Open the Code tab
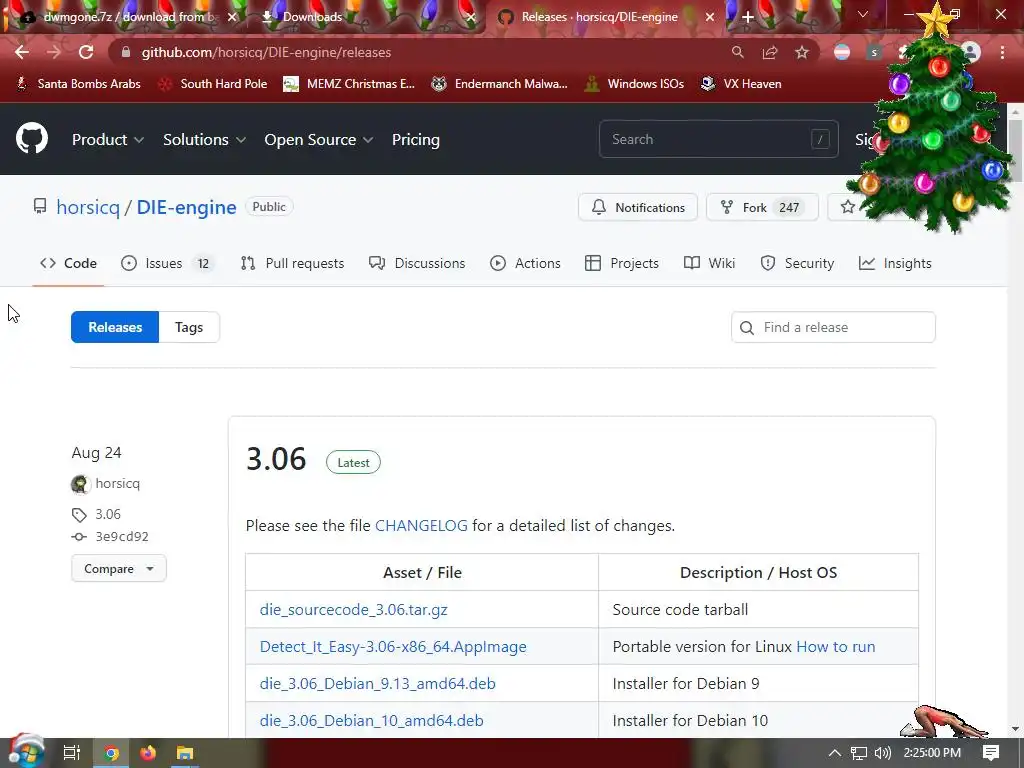The height and width of the screenshot is (768, 1024). (68, 263)
